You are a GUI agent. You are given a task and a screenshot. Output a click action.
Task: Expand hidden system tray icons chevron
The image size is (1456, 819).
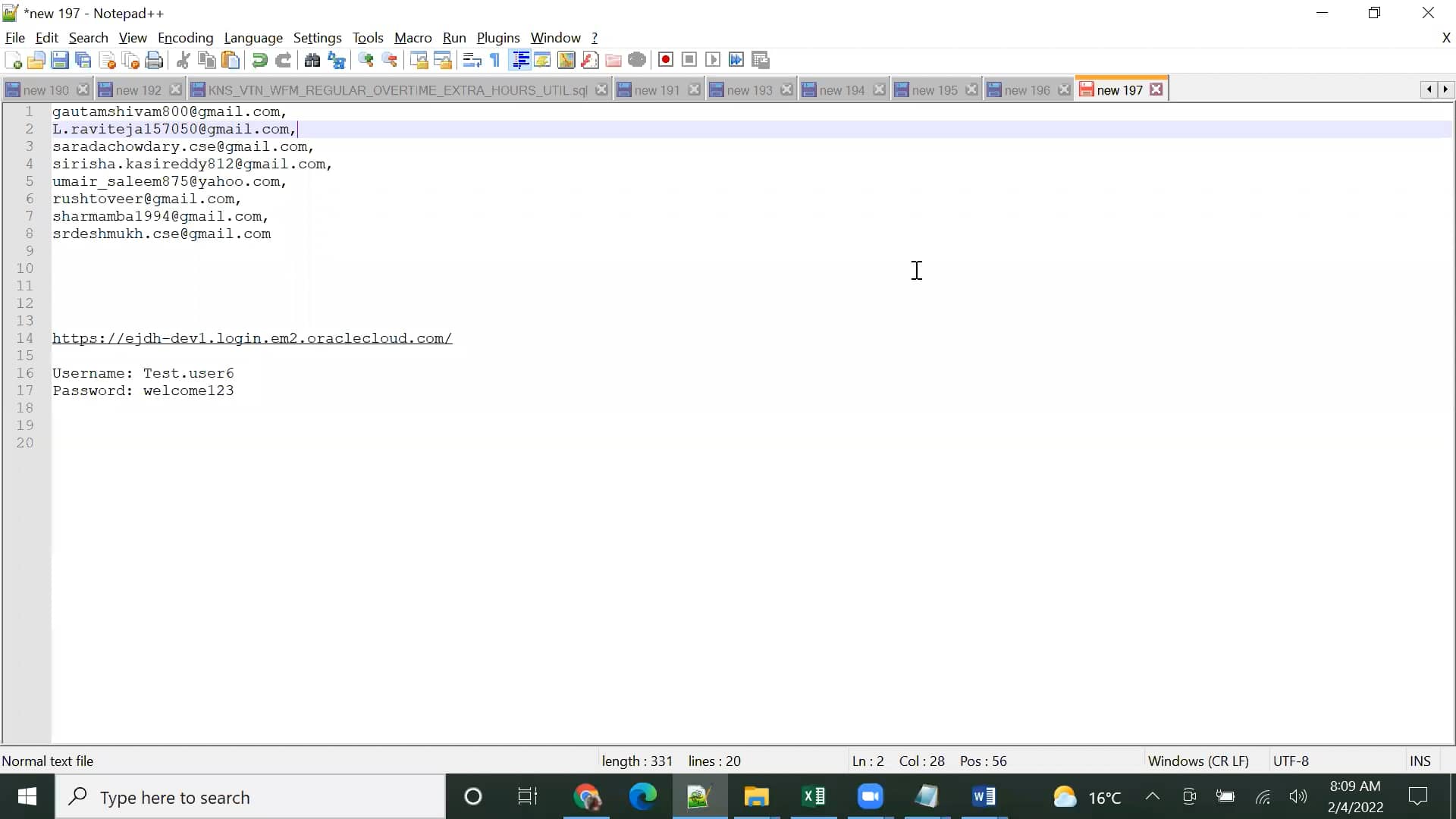coord(1152,796)
